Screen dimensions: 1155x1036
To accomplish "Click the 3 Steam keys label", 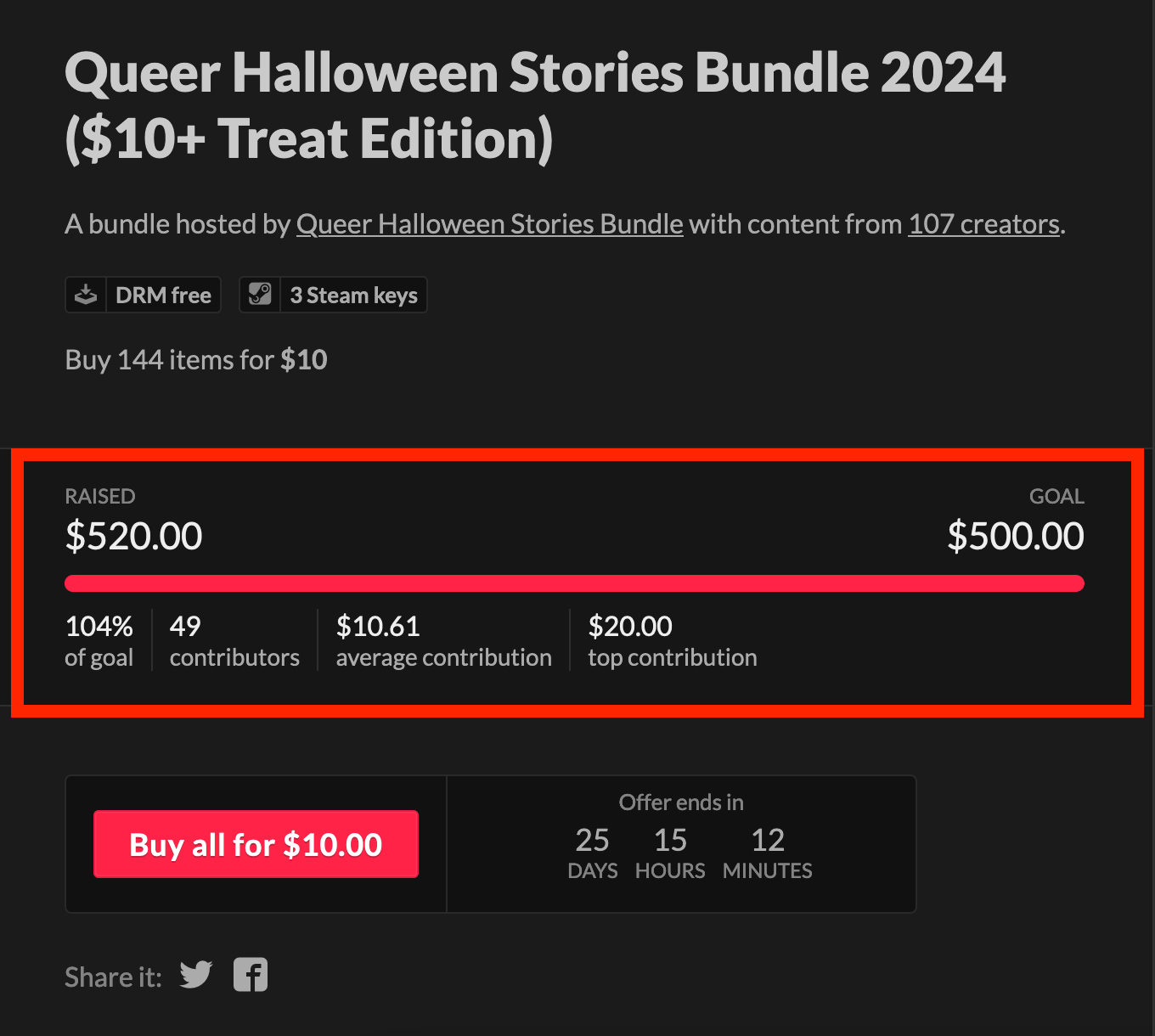I will click(x=353, y=296).
